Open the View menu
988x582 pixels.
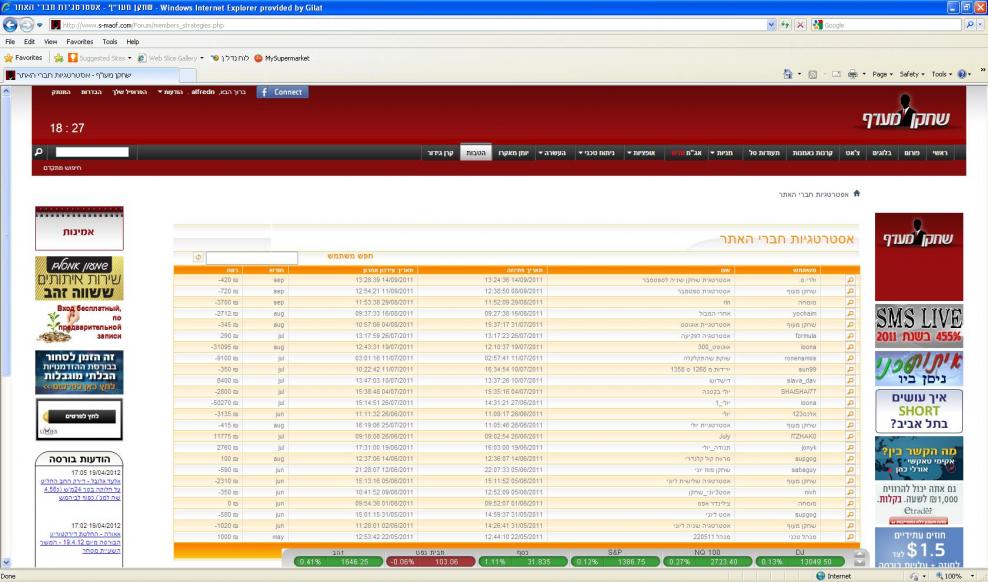click(x=44, y=41)
